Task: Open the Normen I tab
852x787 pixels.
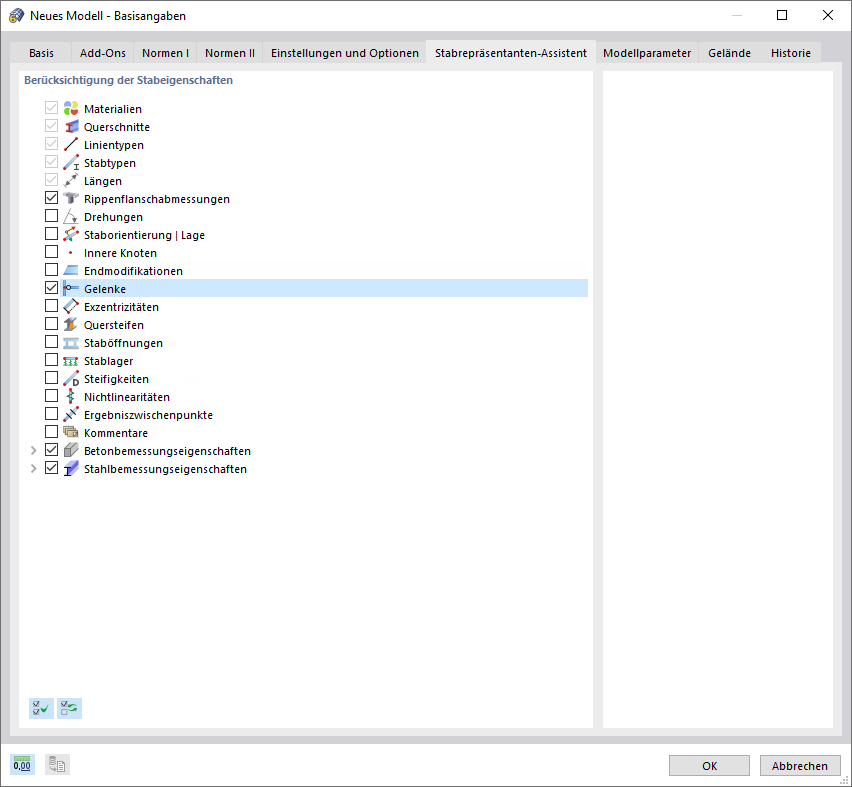Action: point(165,53)
